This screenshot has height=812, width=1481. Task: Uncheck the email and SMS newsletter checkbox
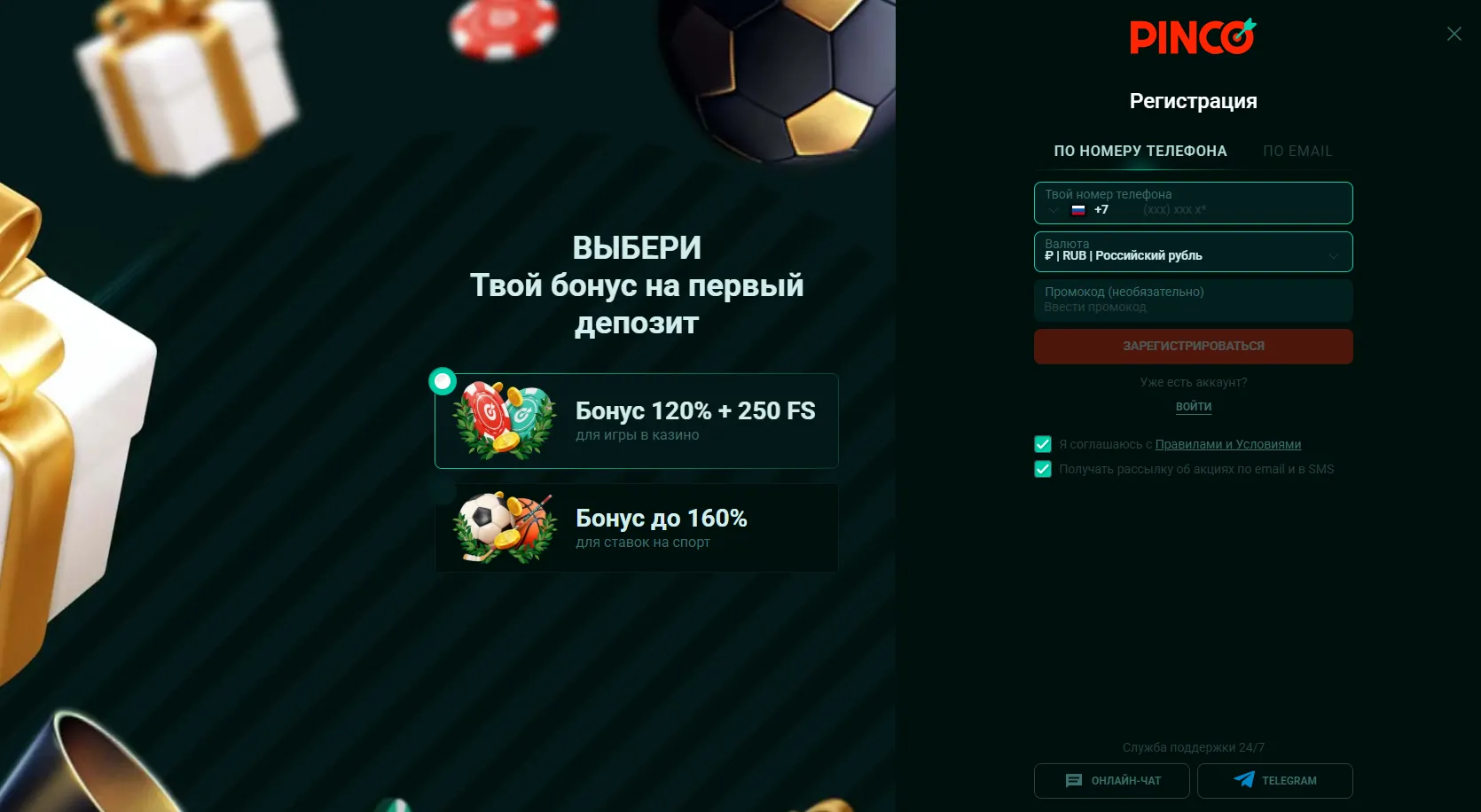(x=1043, y=469)
